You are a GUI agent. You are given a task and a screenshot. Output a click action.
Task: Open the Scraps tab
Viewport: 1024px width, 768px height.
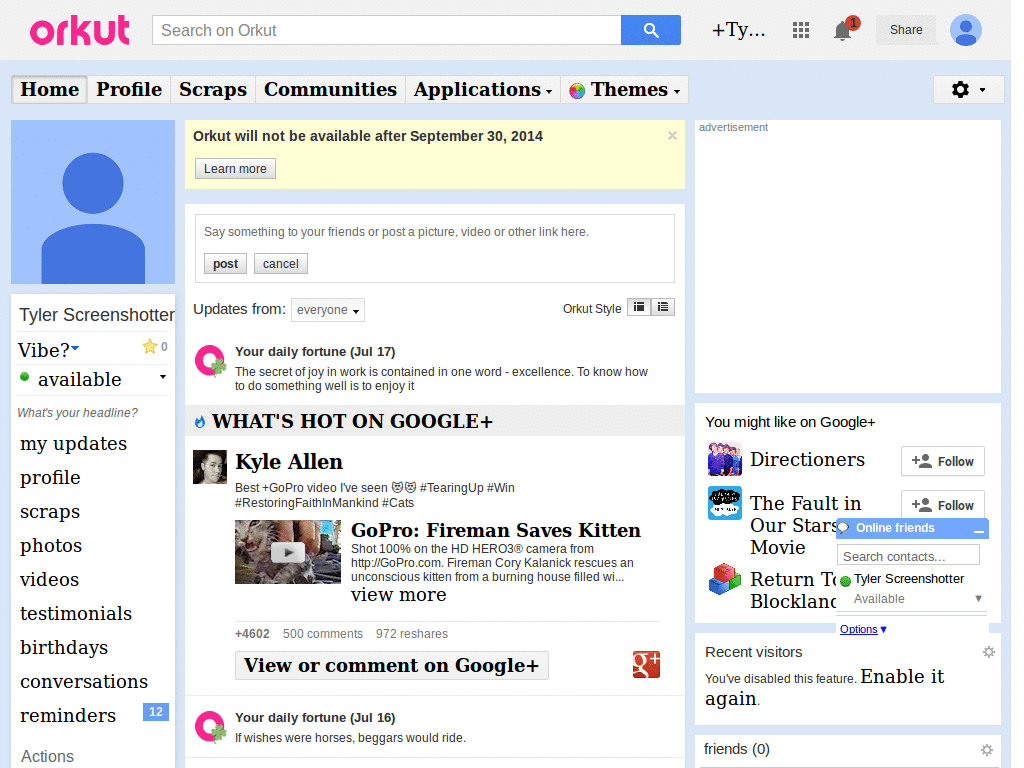(x=213, y=89)
